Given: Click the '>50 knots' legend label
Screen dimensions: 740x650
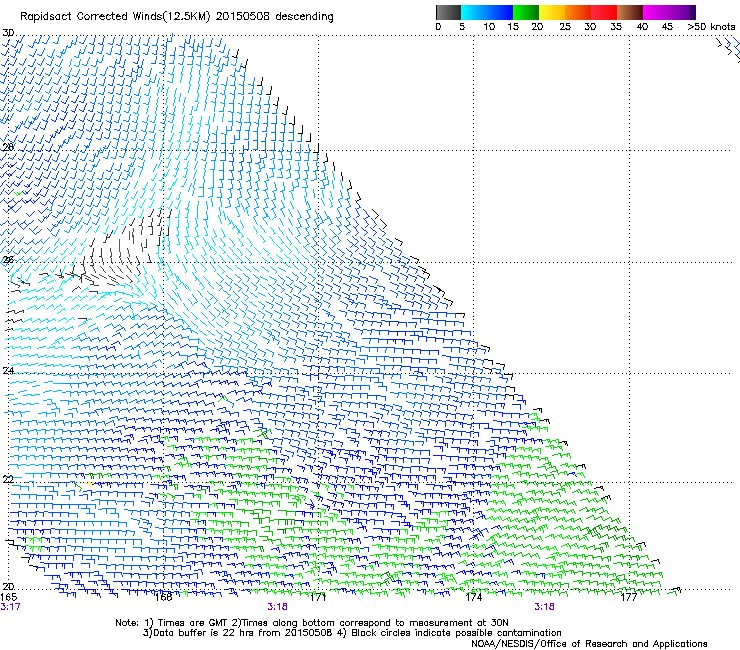Looking at the screenshot, I should [711, 27].
